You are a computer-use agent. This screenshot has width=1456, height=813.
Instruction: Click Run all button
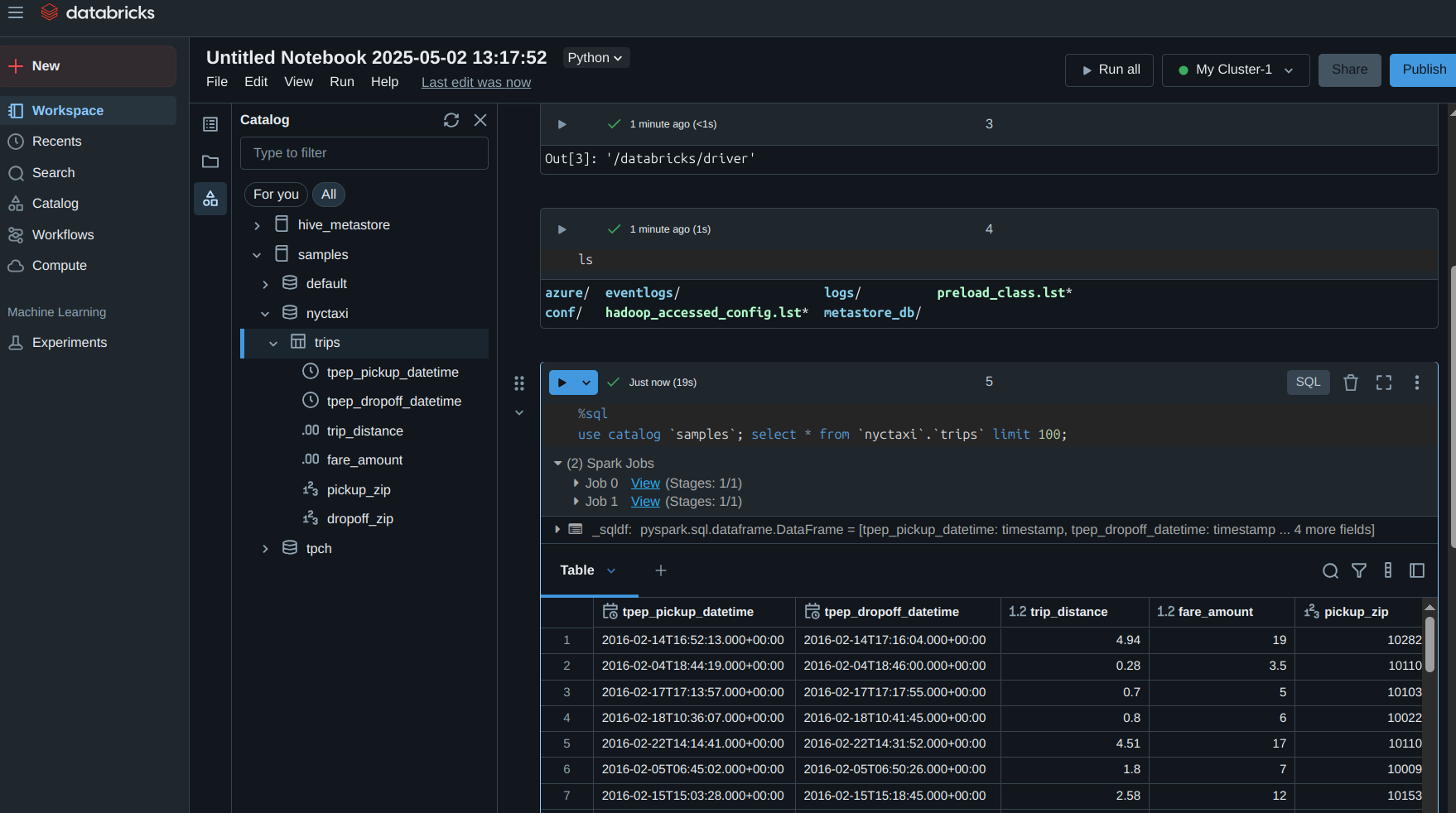coord(1109,70)
